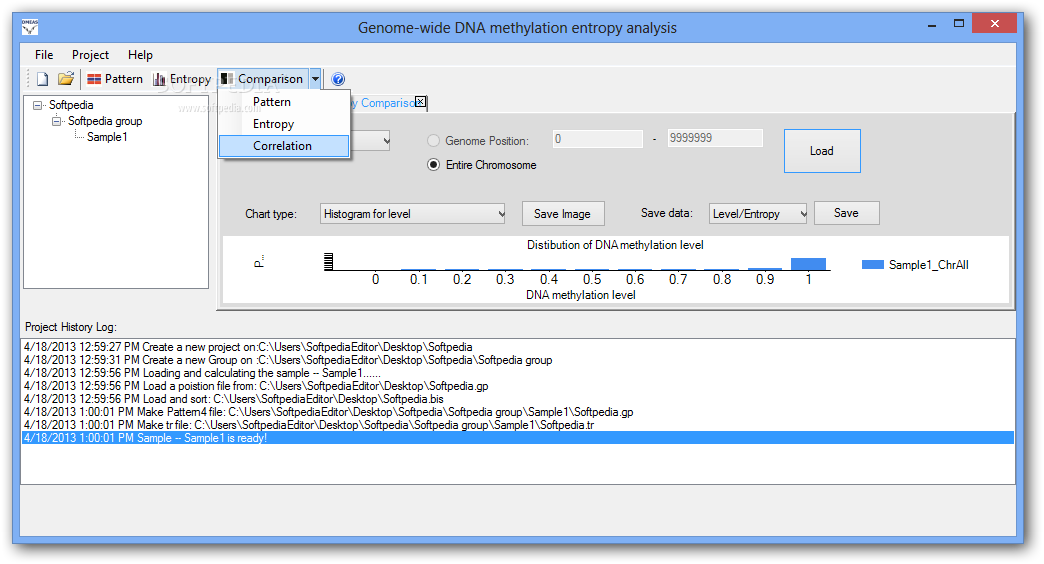This screenshot has height=564, width=1044.
Task: Open the blue Help icon
Action: [338, 79]
